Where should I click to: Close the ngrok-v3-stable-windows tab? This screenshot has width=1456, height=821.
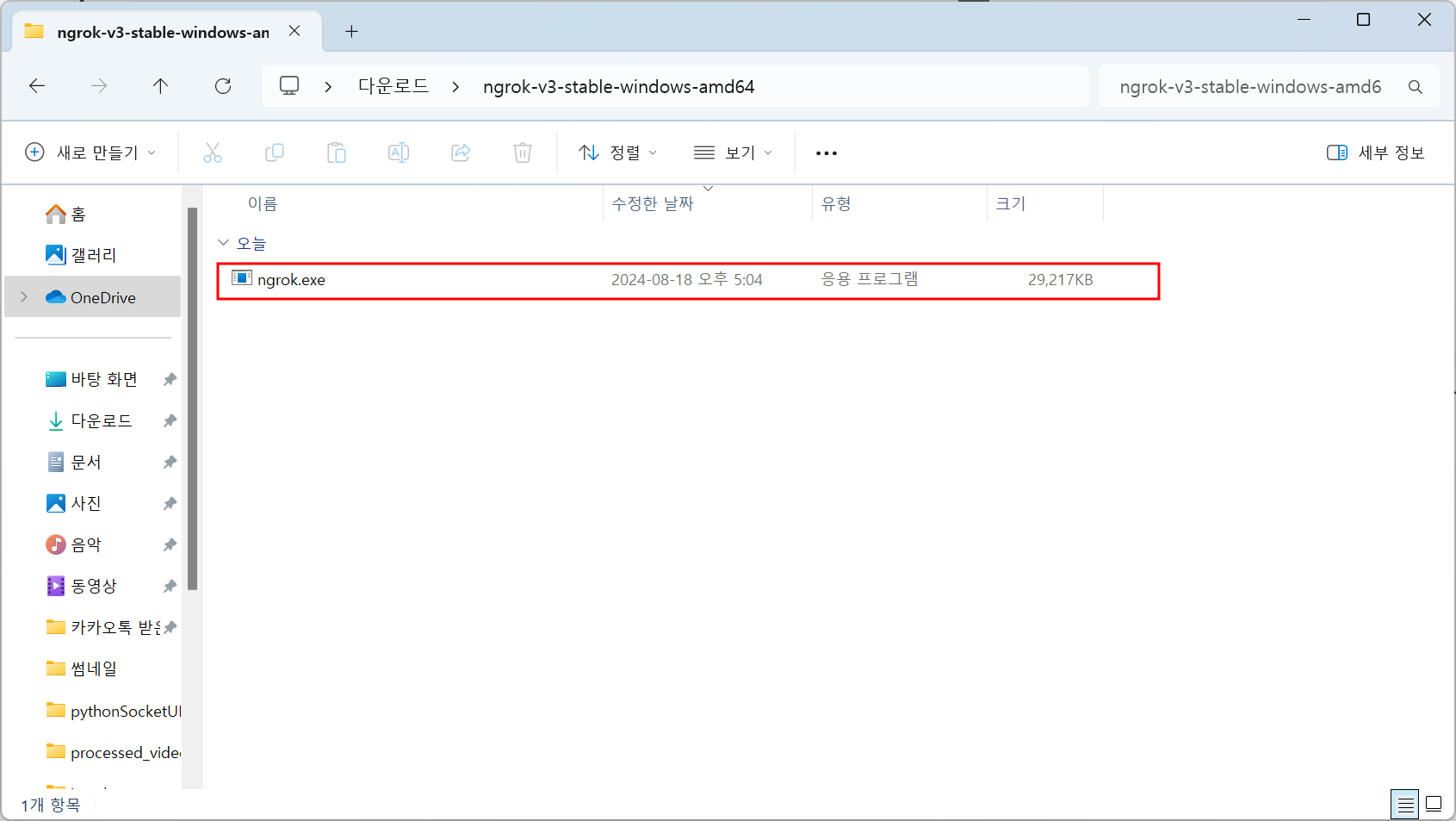294,31
